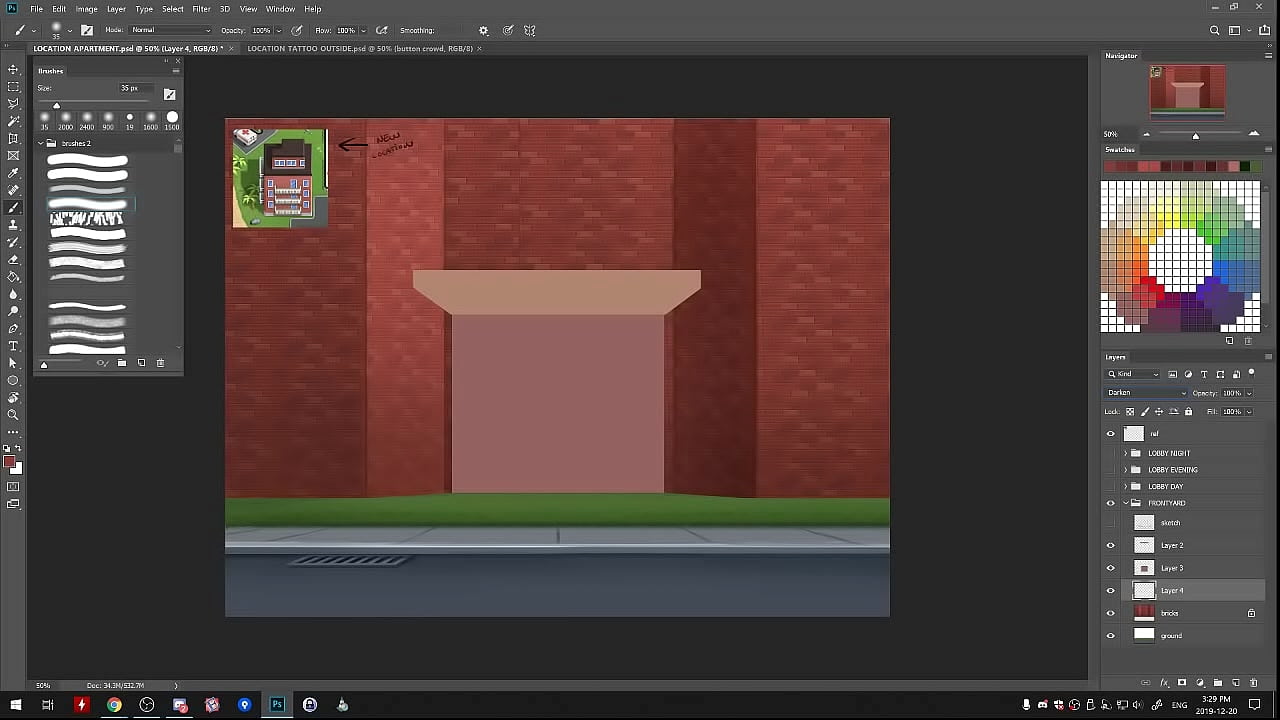
Task: Toggle symmetry paint butterfly icon
Action: tap(530, 30)
